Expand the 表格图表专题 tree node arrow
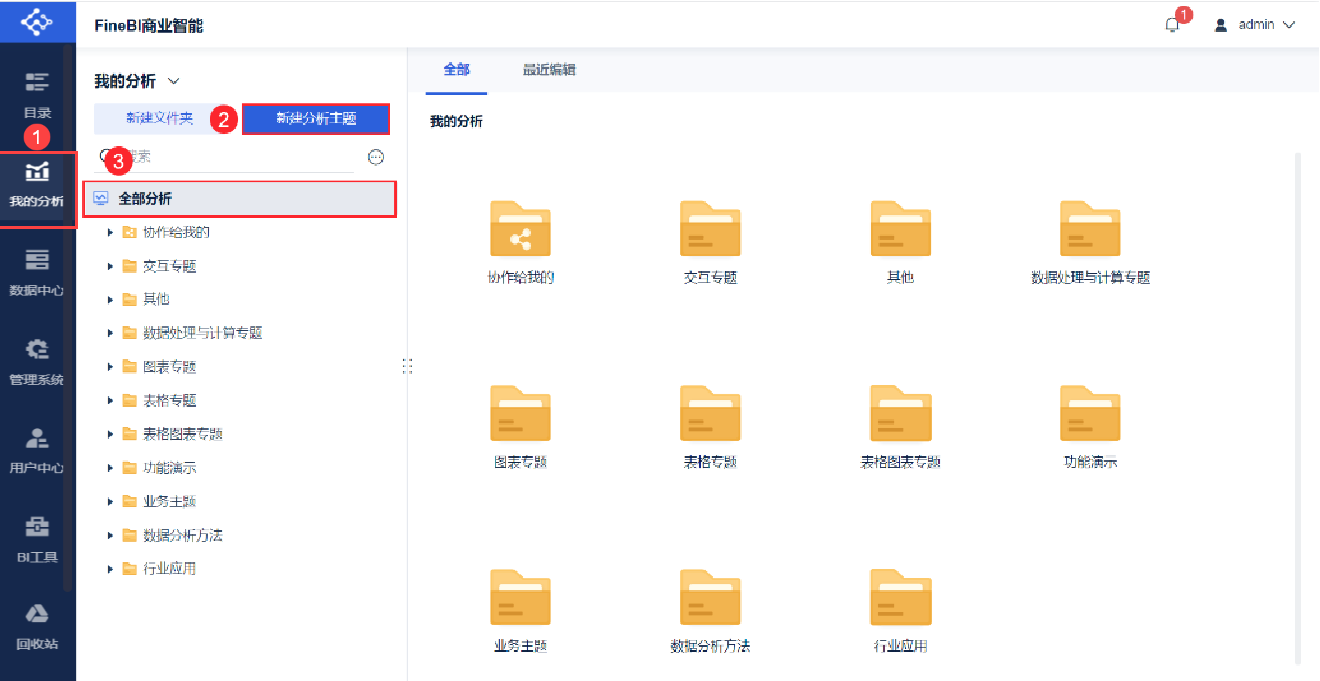This screenshot has height=681, width=1320. pos(111,434)
